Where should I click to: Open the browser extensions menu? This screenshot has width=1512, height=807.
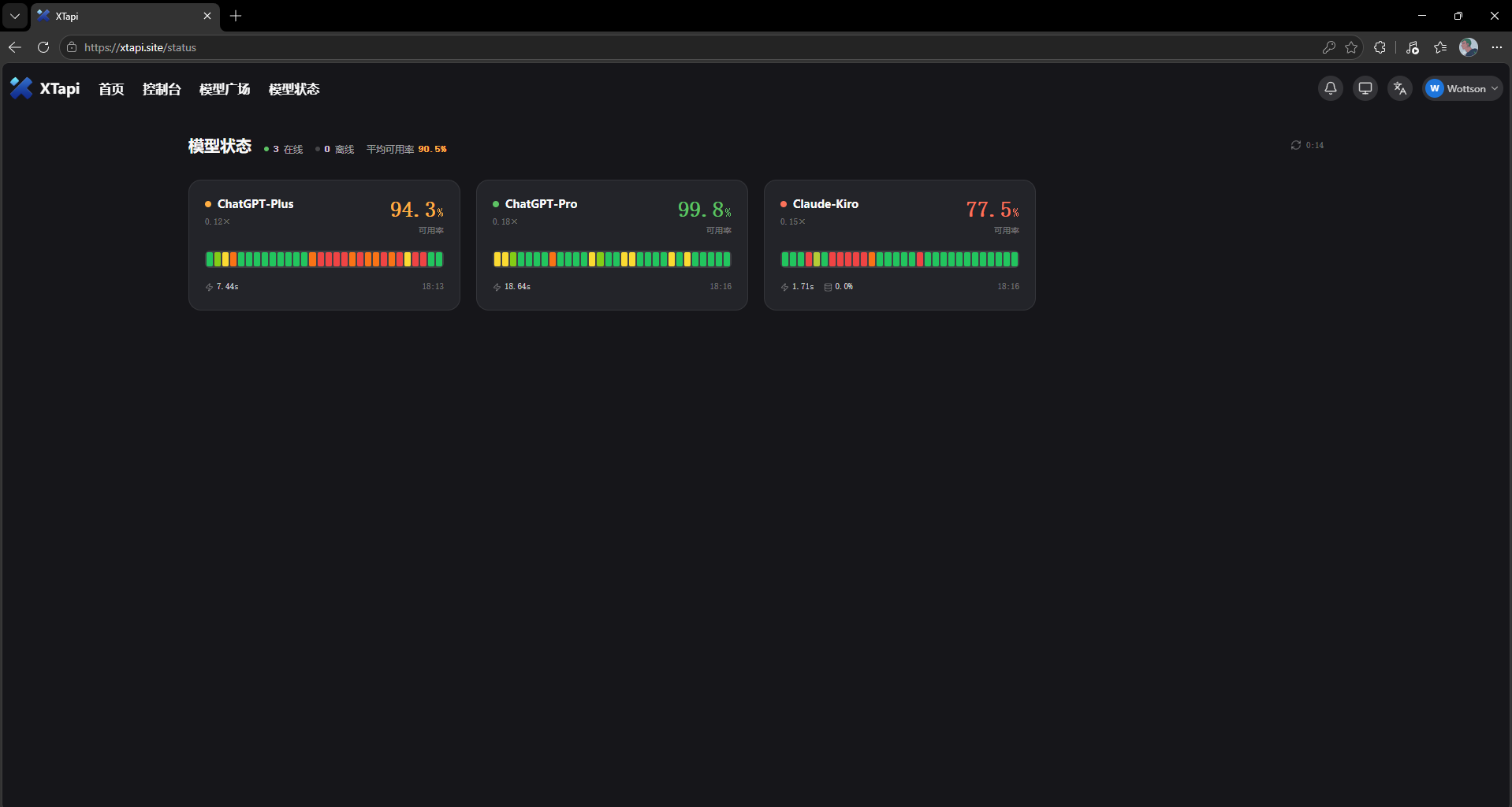coord(1380,47)
